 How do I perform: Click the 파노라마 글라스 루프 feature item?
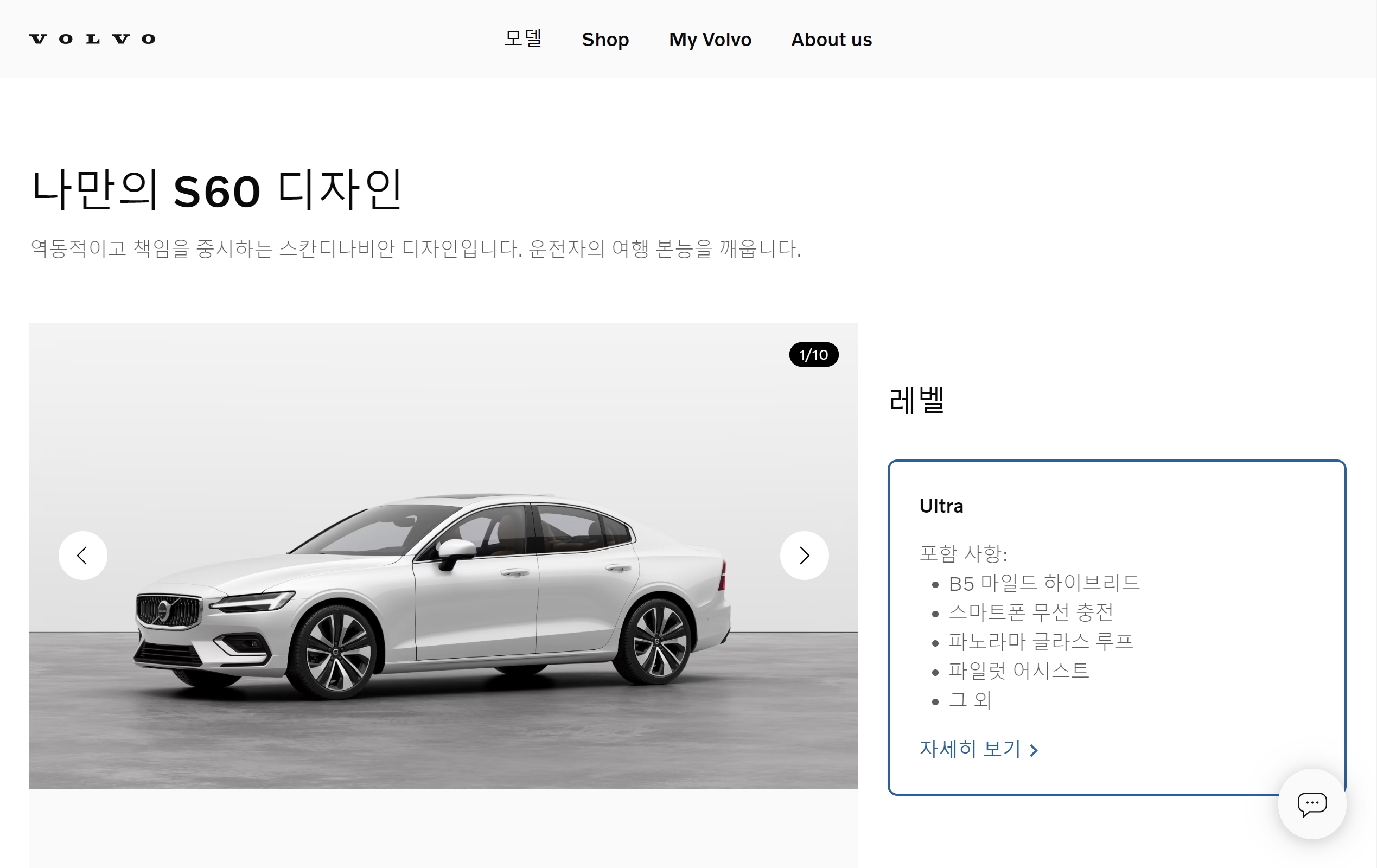[1040, 642]
